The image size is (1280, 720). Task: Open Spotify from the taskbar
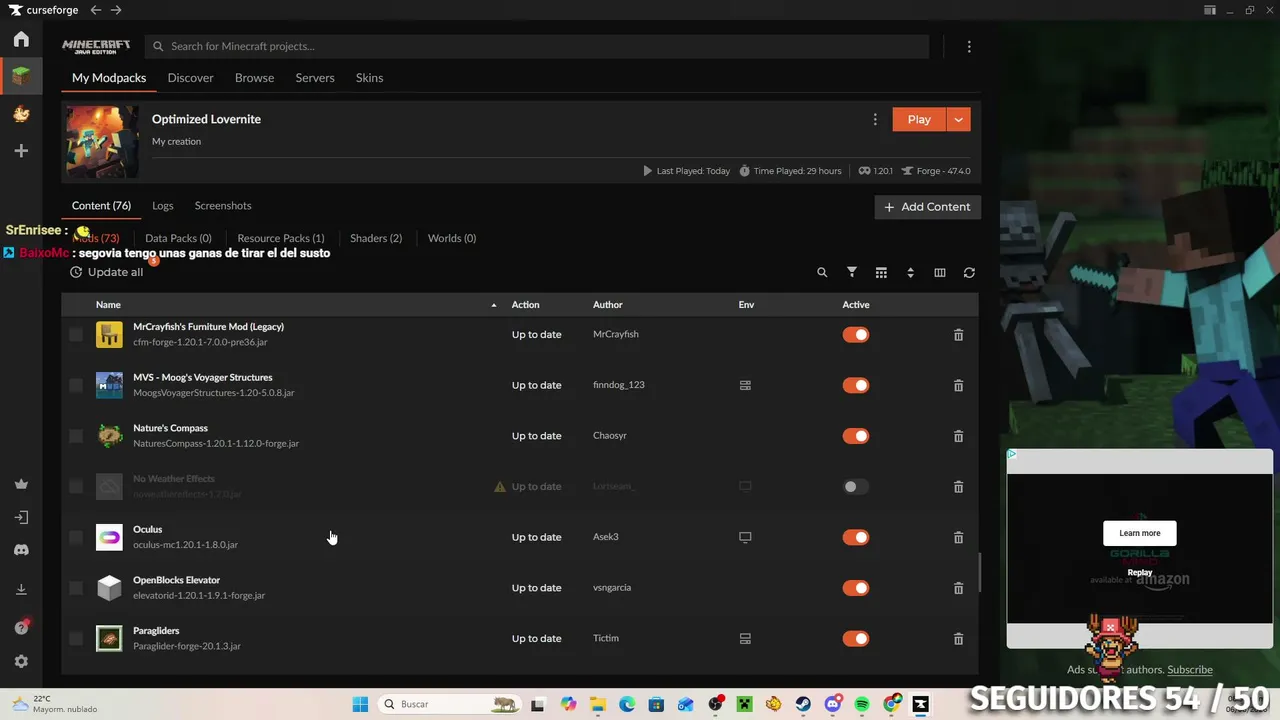tap(862, 704)
